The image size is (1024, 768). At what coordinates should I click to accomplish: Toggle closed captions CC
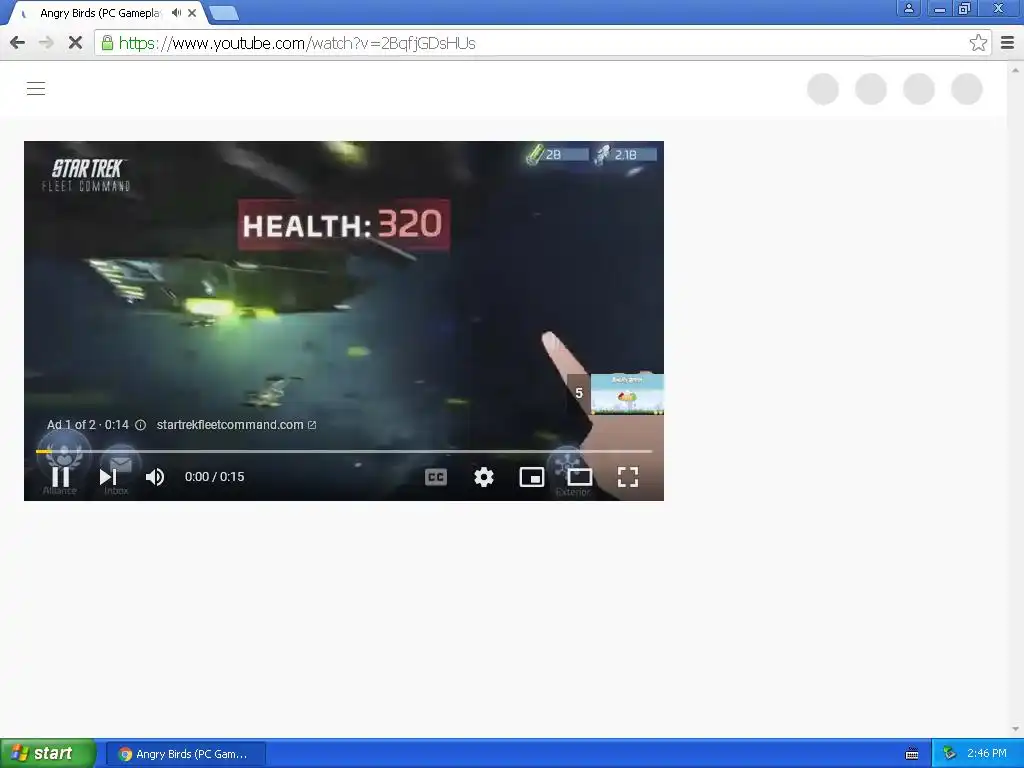(x=436, y=477)
